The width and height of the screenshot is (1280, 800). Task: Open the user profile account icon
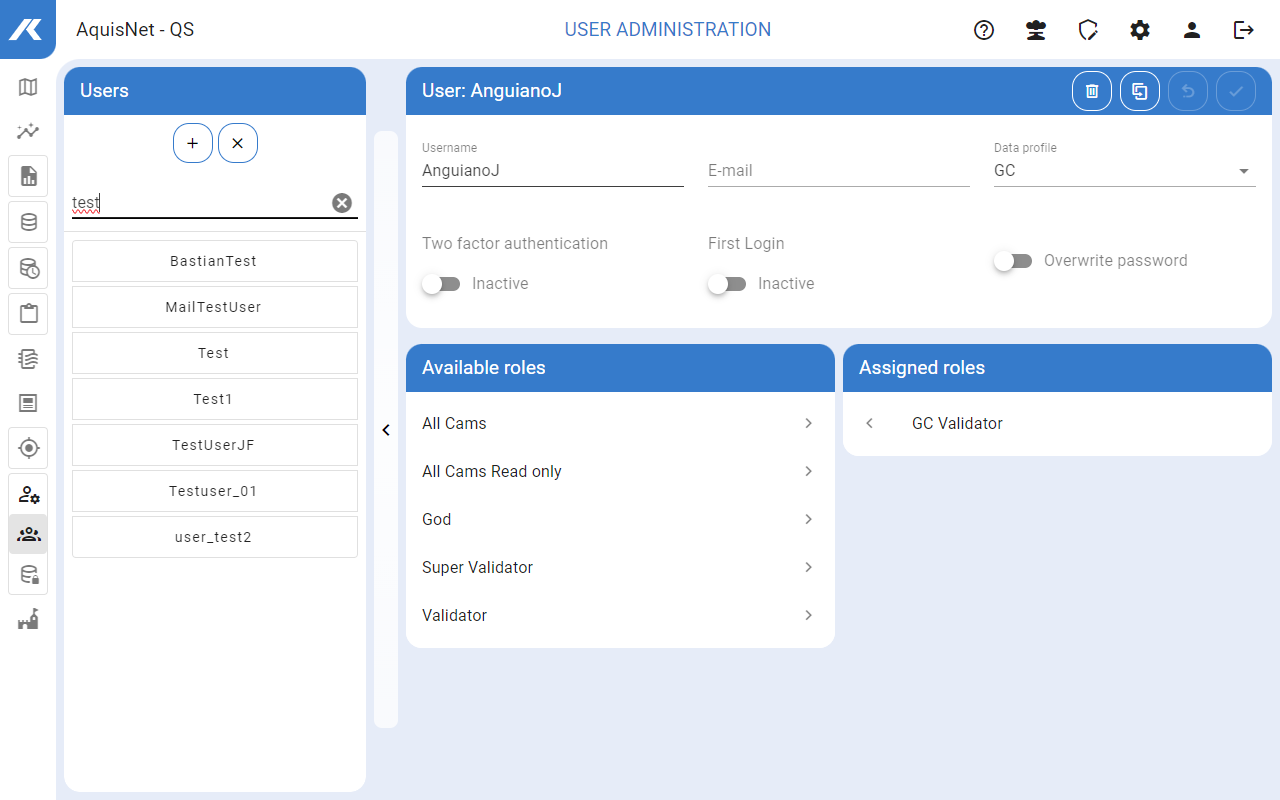1192,30
